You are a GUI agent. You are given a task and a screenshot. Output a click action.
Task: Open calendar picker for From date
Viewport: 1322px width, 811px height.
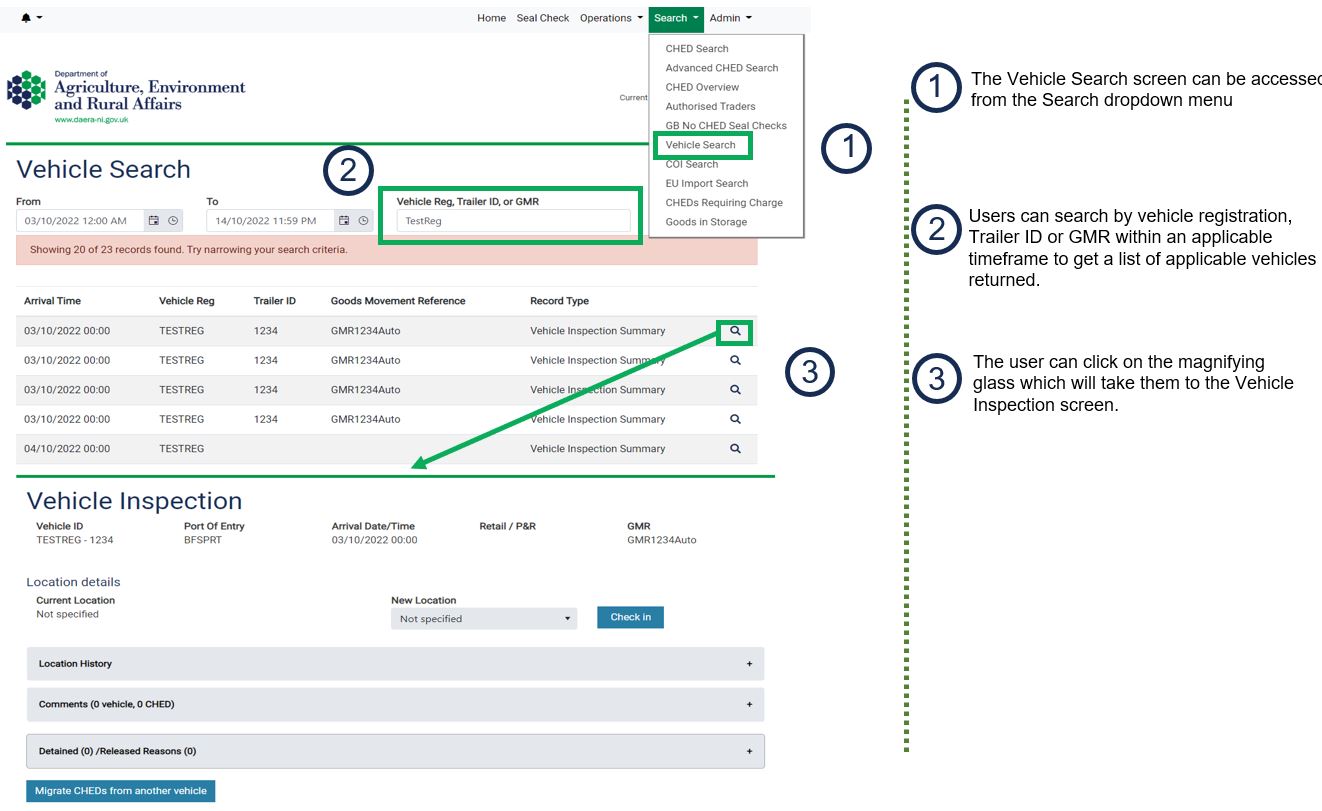coord(153,221)
